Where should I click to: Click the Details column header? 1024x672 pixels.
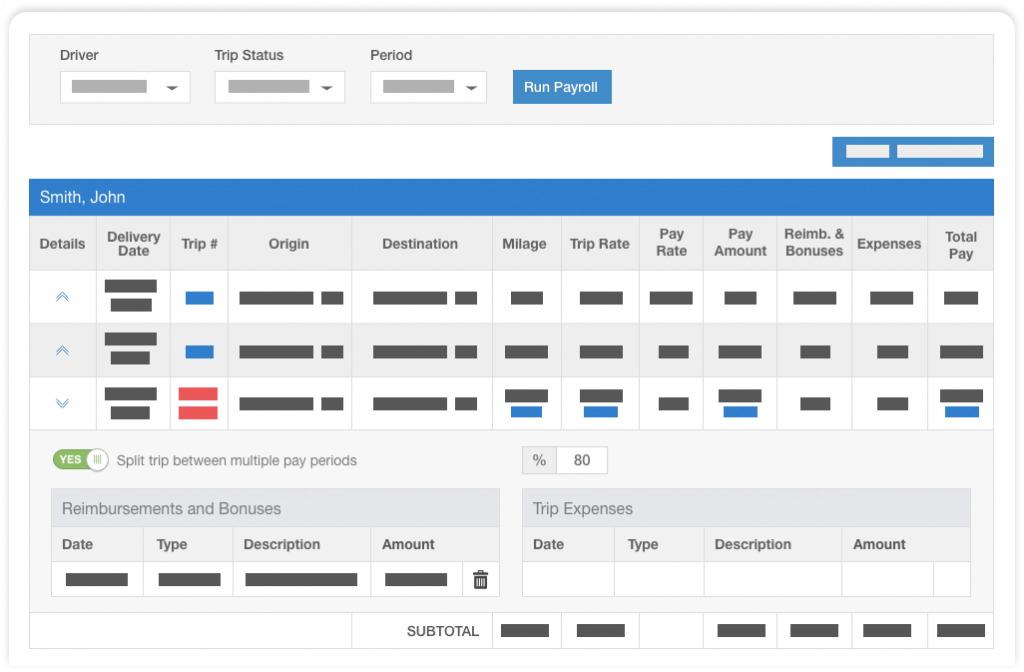pos(62,244)
